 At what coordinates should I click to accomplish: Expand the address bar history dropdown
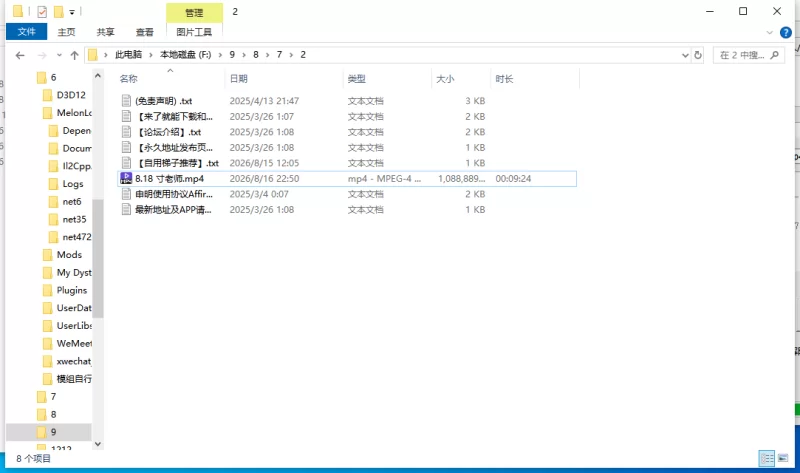685,55
